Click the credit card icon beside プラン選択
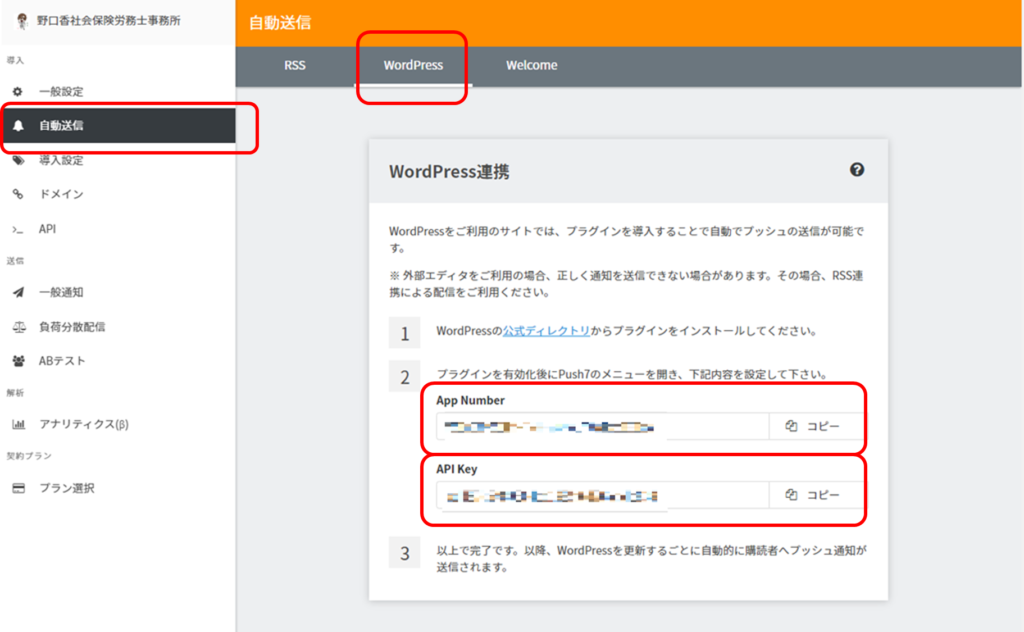 (x=18, y=488)
